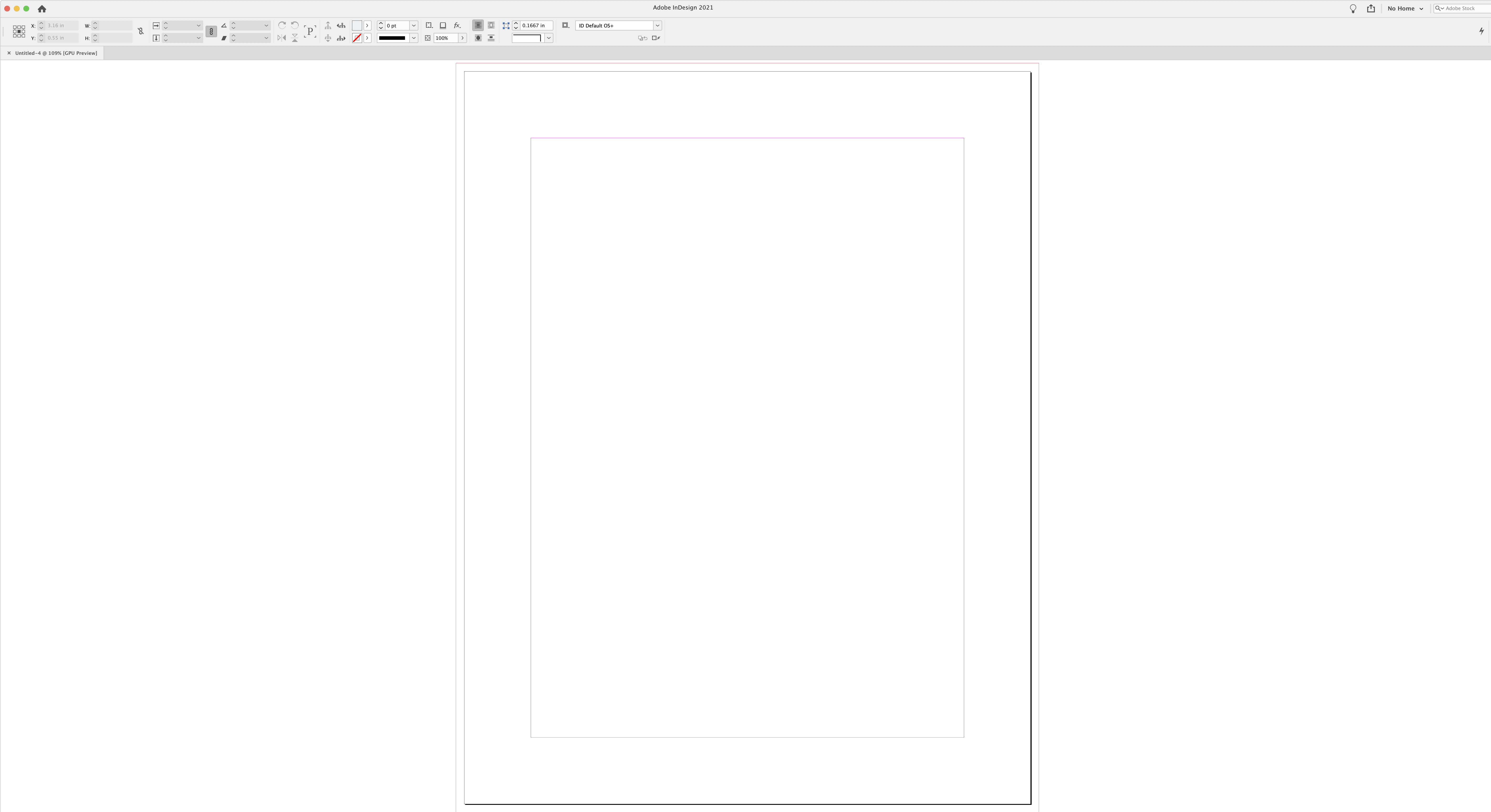1491x812 pixels.
Task: Select the Rotate 90° Clockwise icon
Action: point(282,26)
